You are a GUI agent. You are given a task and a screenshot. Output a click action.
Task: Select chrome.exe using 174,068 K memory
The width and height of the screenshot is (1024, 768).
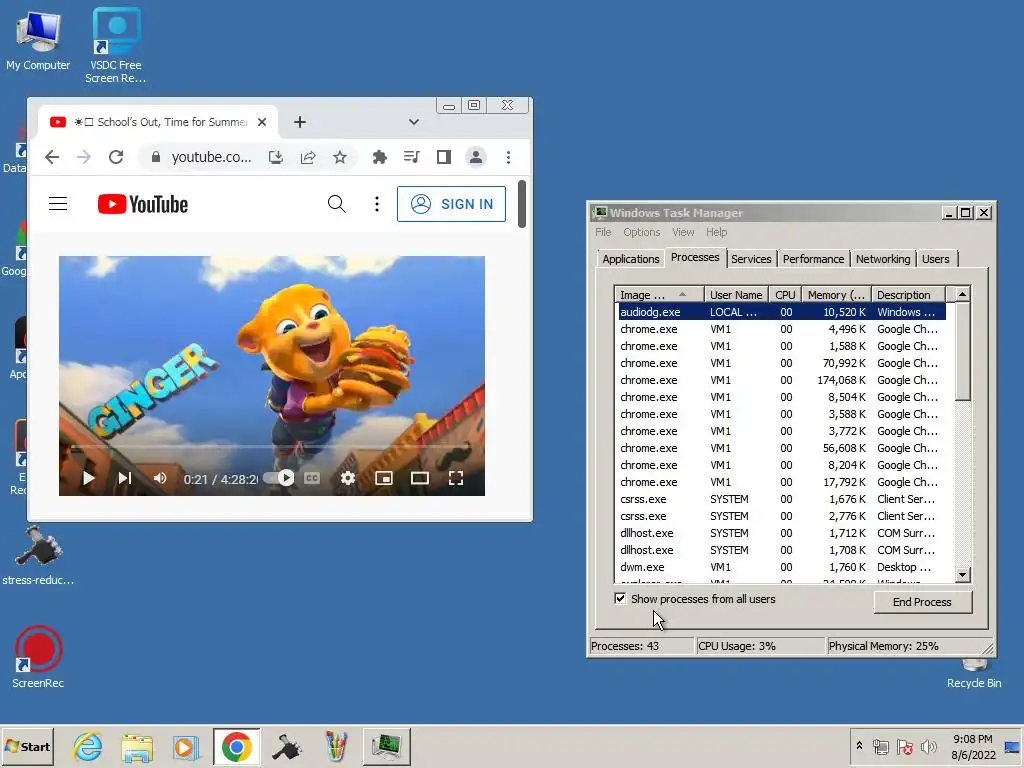pyautogui.click(x=780, y=380)
